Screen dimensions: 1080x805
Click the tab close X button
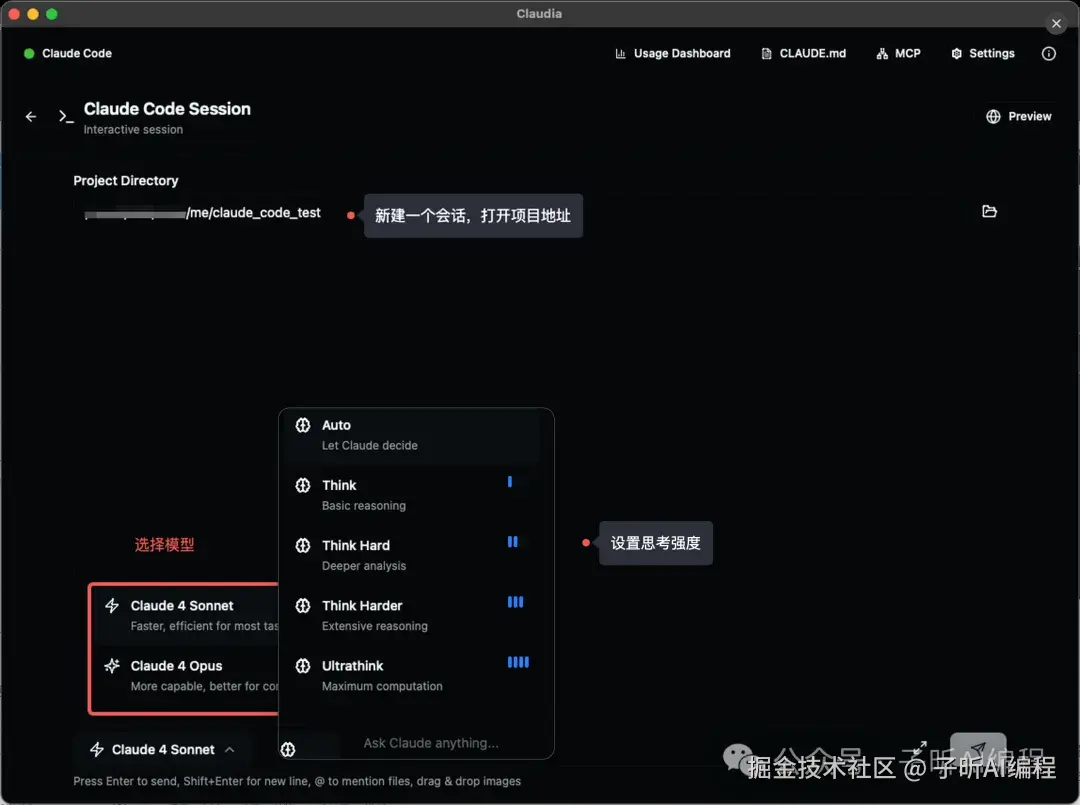click(1056, 23)
